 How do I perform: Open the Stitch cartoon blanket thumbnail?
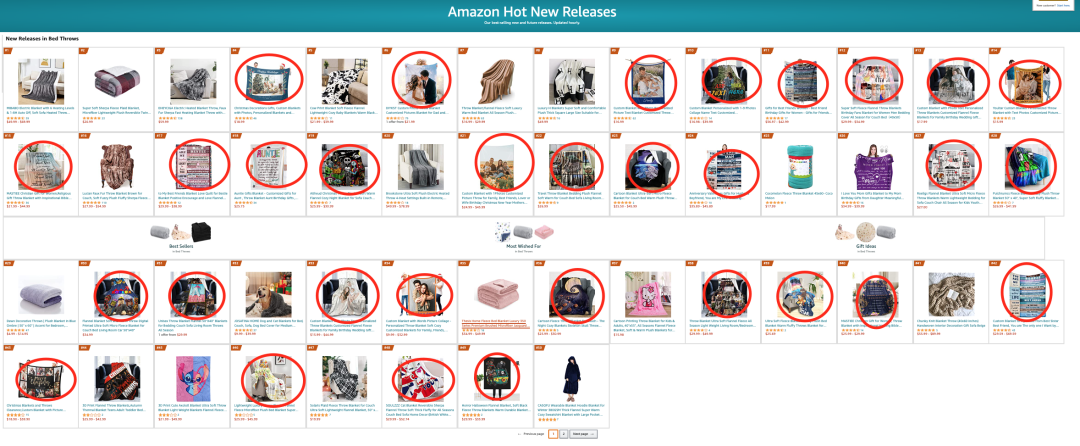192,378
